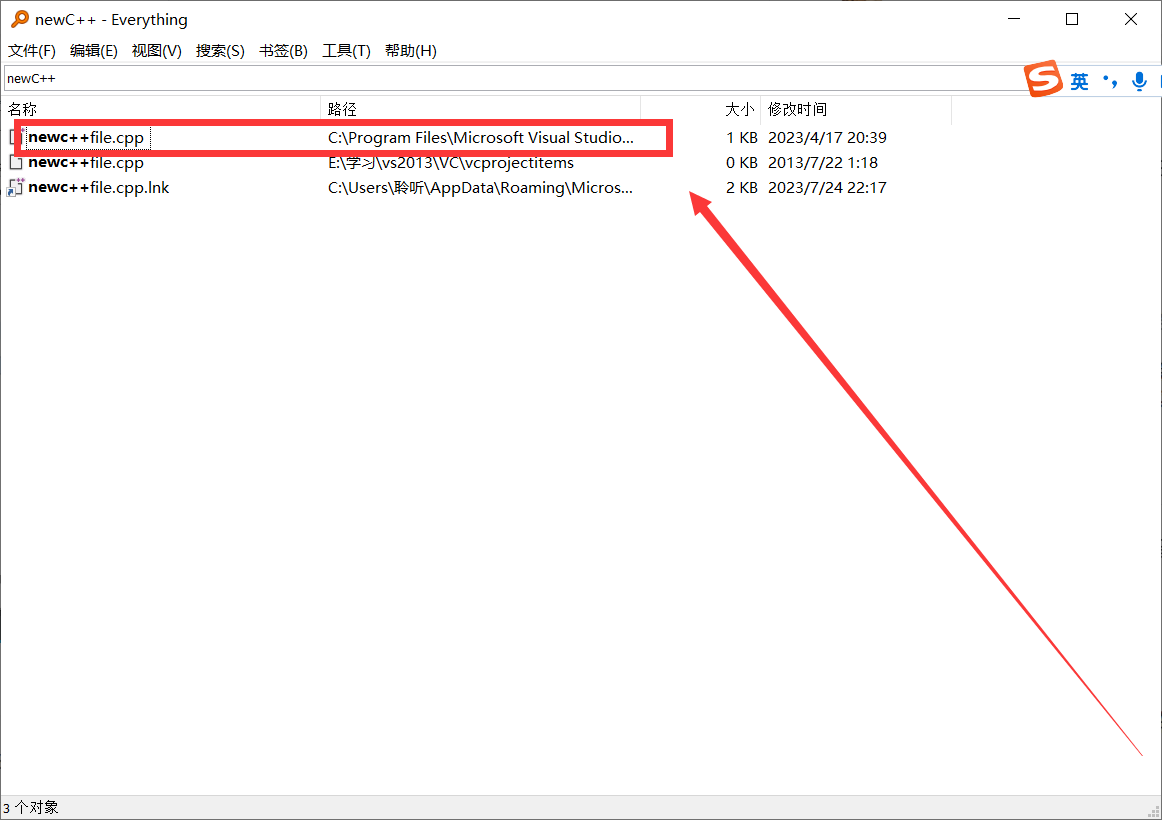The width and height of the screenshot is (1162, 820).
Task: Open the 文件(F) menu
Action: pos(31,50)
